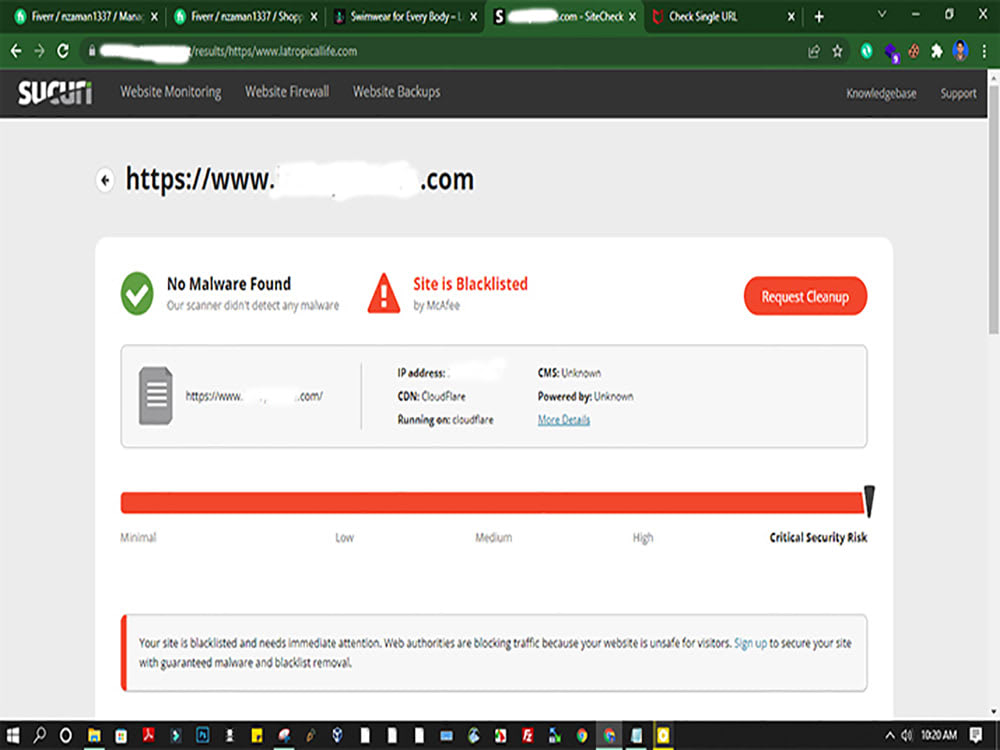Share this page via address bar icon
The height and width of the screenshot is (750, 1000).
813,52
